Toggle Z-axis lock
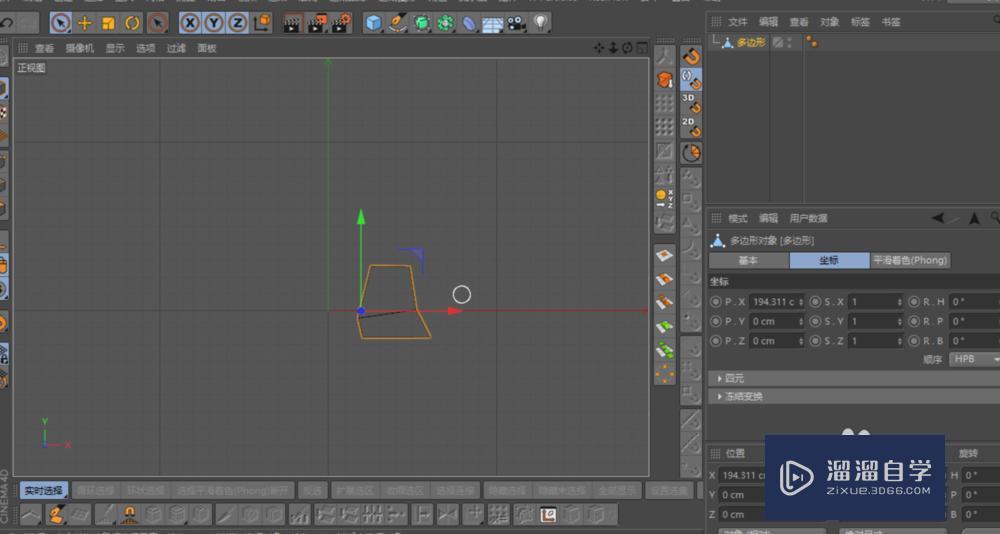1000x534 pixels. point(237,24)
